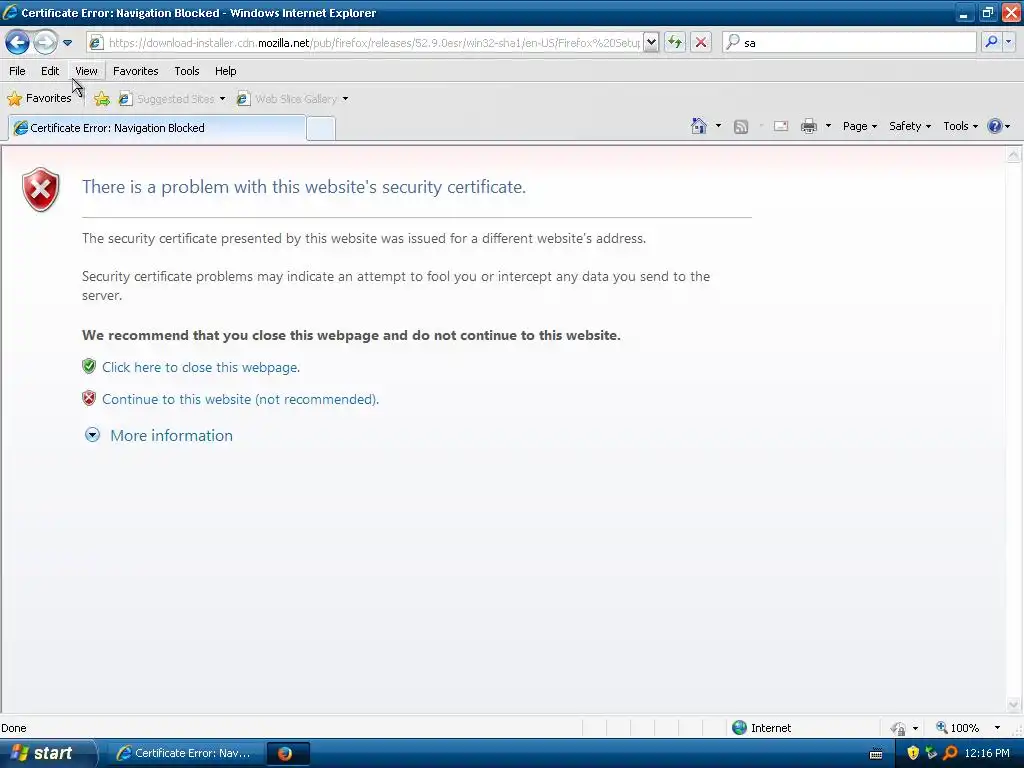
Task: Click the Print icon
Action: pyautogui.click(x=808, y=126)
